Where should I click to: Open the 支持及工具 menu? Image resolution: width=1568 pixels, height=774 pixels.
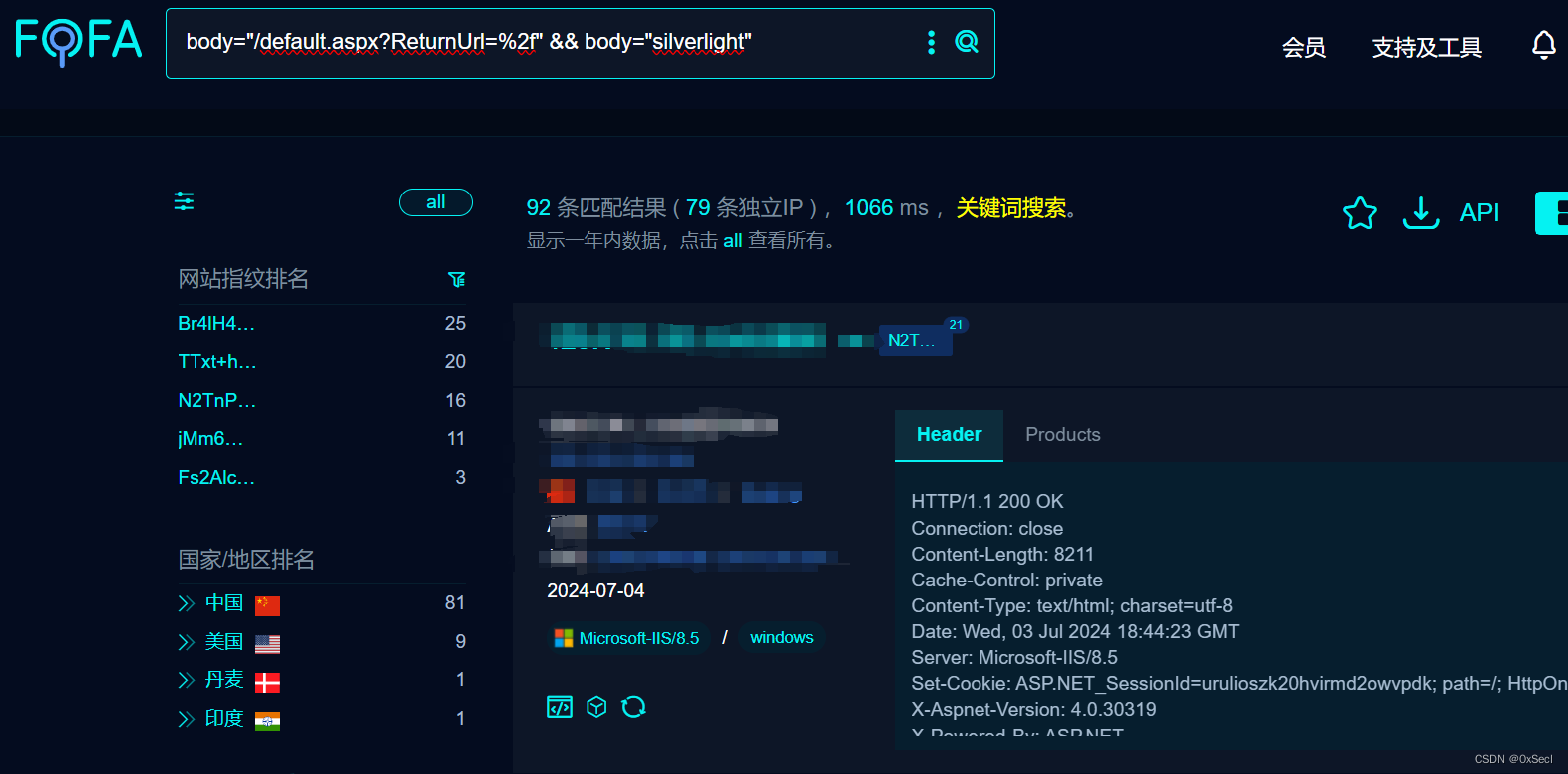click(1427, 47)
